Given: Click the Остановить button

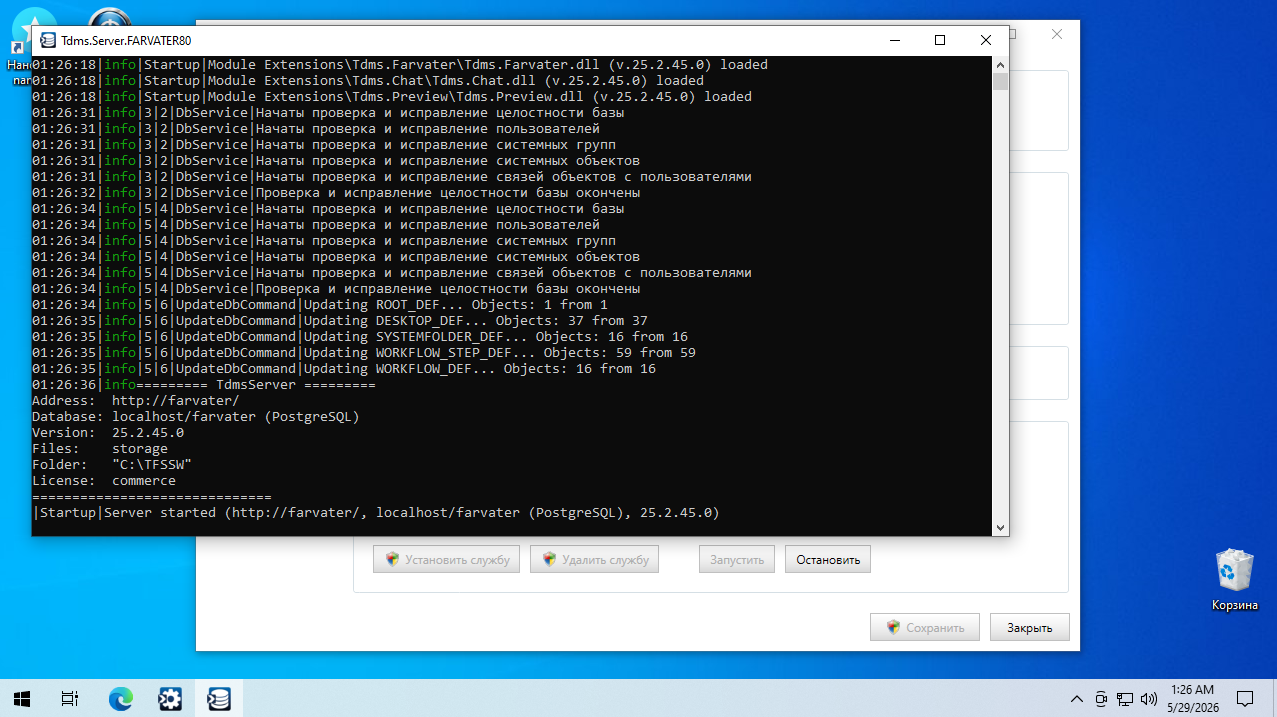Looking at the screenshot, I should coord(828,560).
